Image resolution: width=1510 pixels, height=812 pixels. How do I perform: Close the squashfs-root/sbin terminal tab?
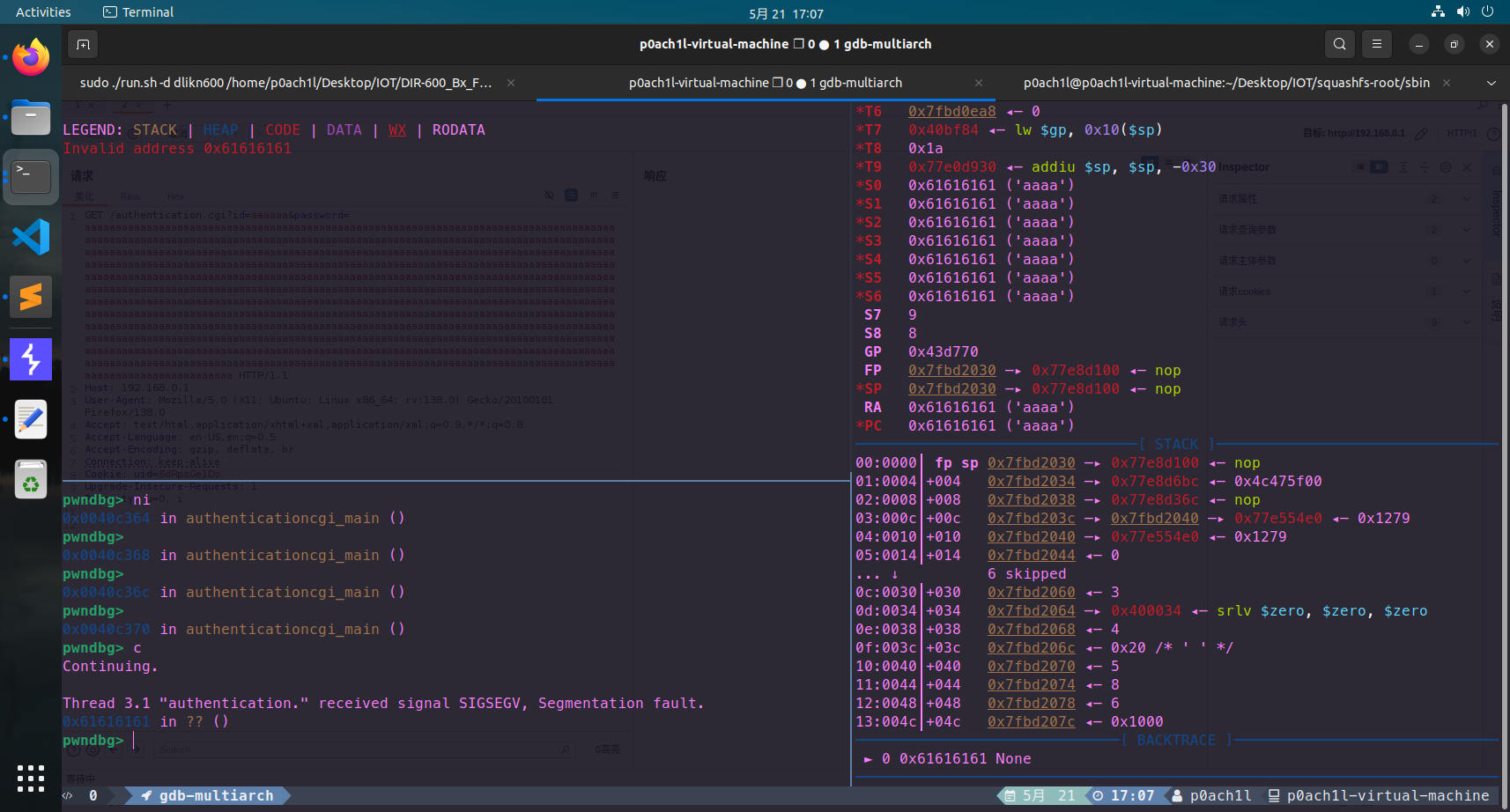1447,83
